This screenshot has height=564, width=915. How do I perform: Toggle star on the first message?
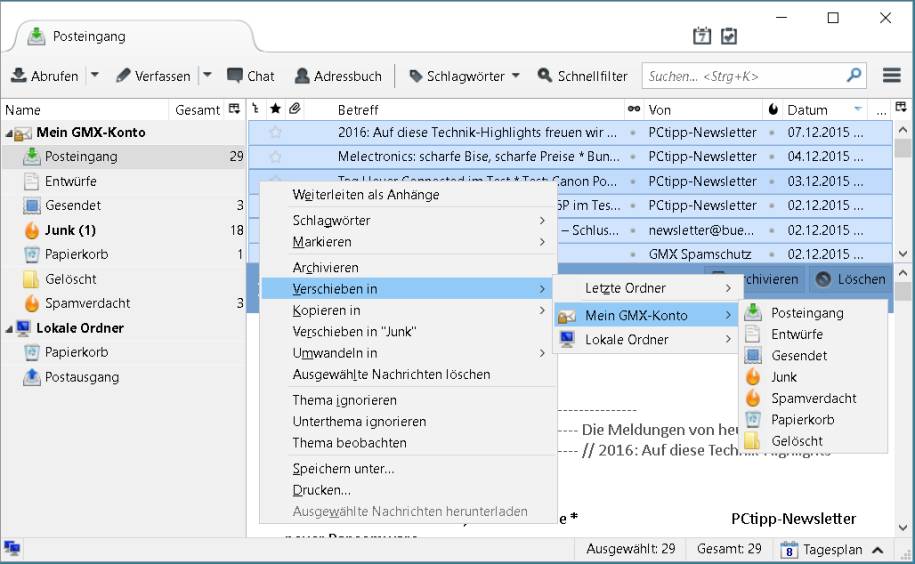pyautogui.click(x=276, y=132)
